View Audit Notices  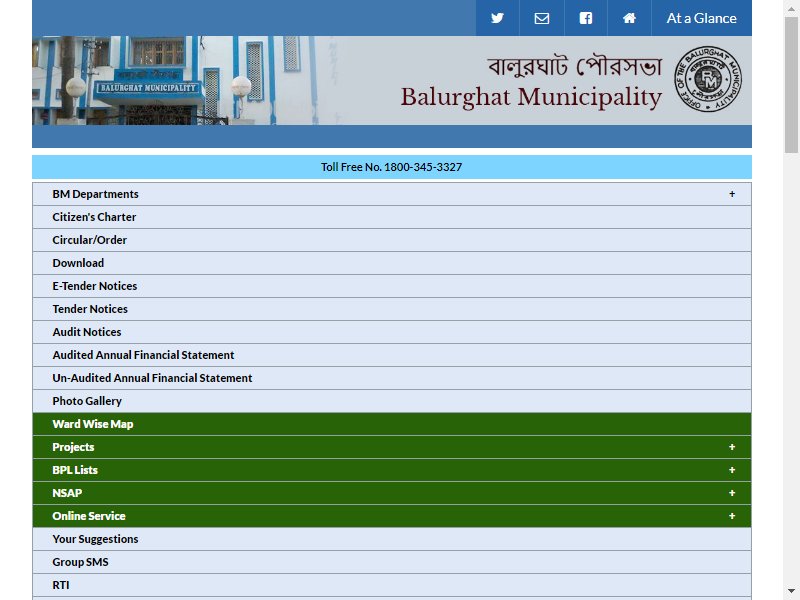point(392,332)
